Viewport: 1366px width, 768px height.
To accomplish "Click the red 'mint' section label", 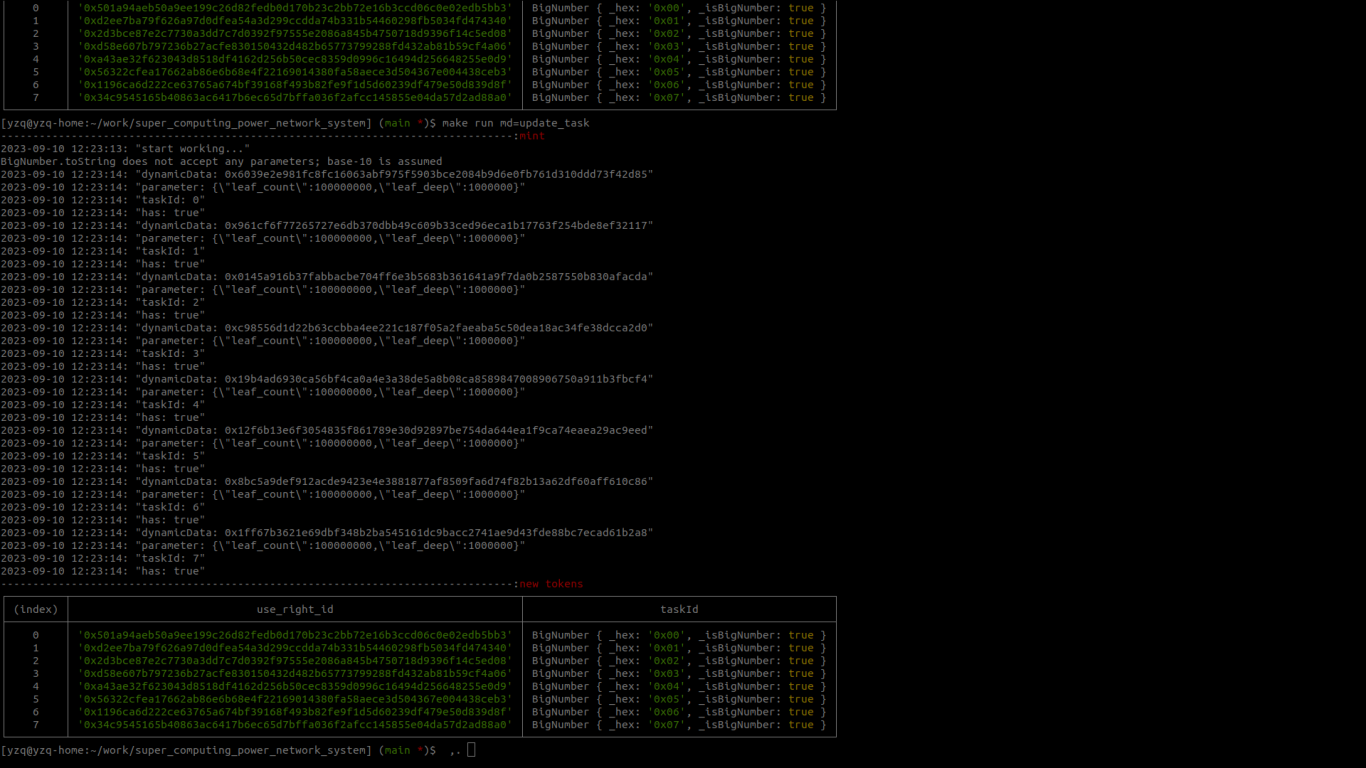I will pyautogui.click(x=532, y=136).
